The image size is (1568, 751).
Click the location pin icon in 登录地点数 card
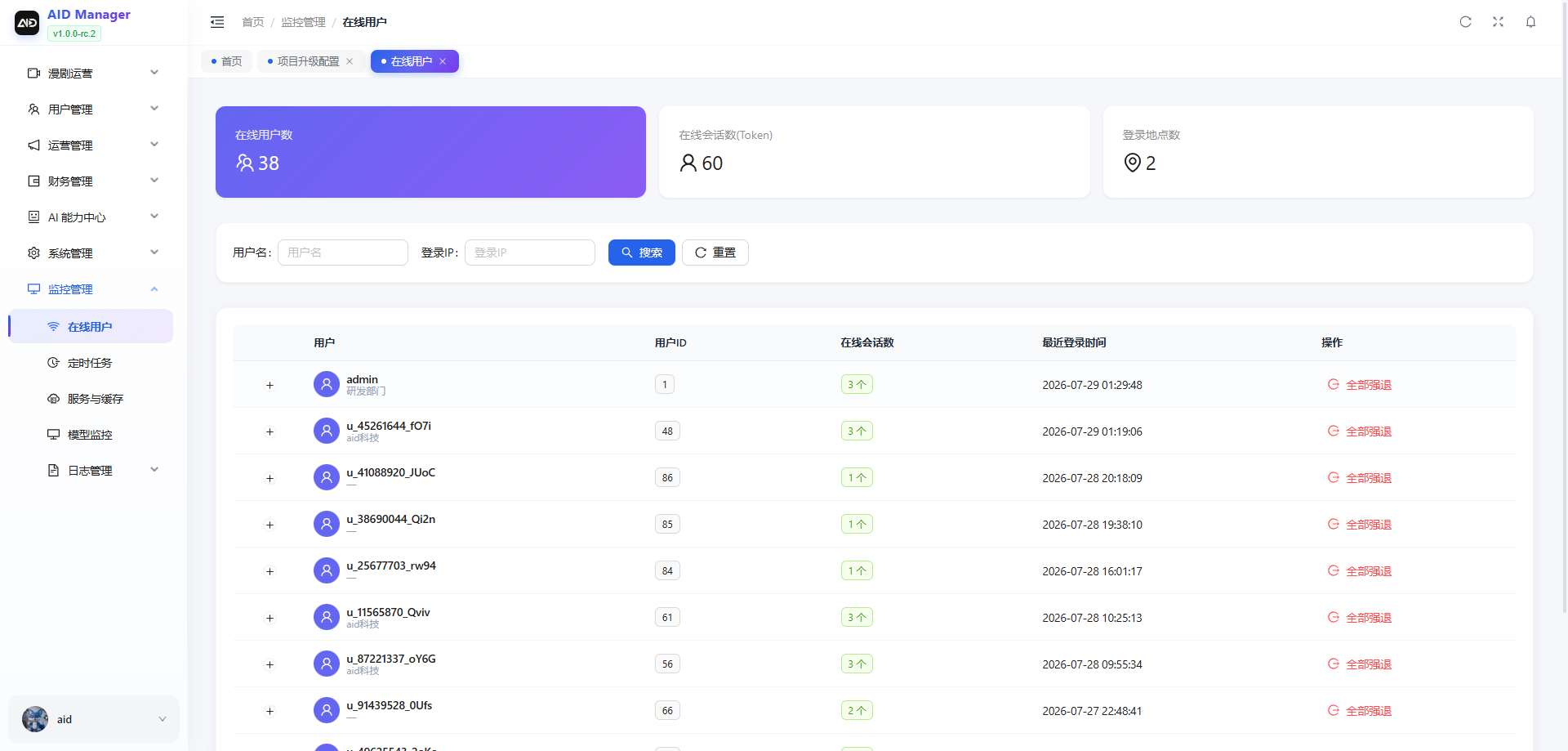(1133, 163)
